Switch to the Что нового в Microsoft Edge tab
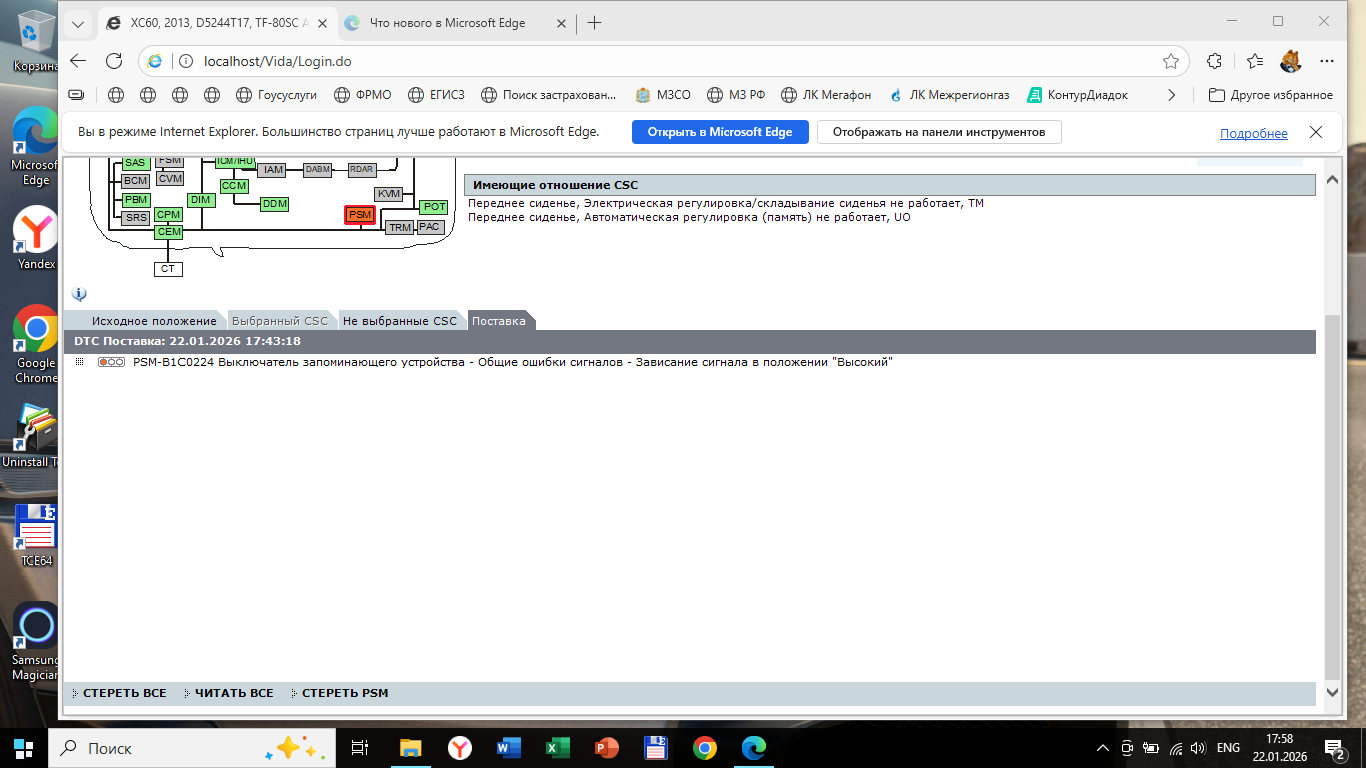 tap(447, 23)
